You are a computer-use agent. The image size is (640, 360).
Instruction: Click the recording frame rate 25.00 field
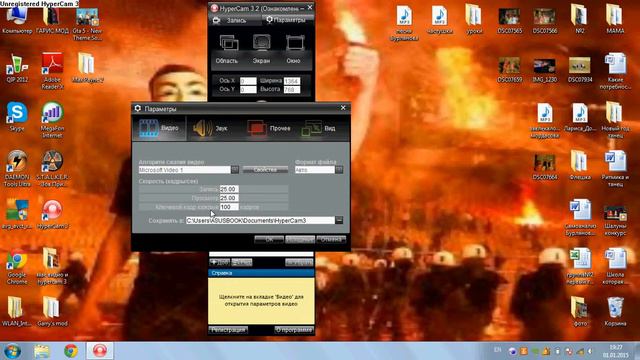pyautogui.click(x=229, y=189)
